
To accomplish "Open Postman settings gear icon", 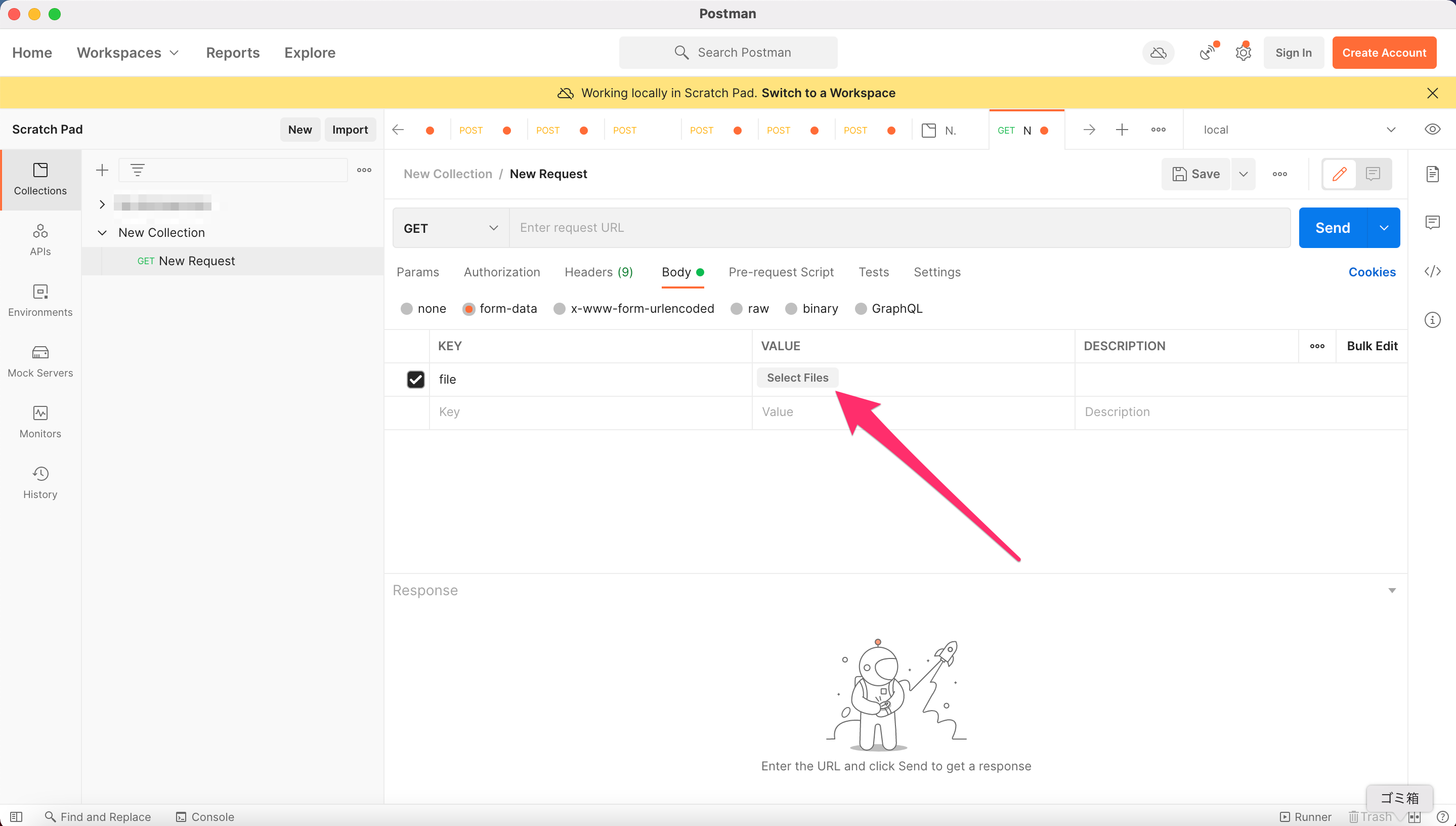I will pyautogui.click(x=1244, y=52).
